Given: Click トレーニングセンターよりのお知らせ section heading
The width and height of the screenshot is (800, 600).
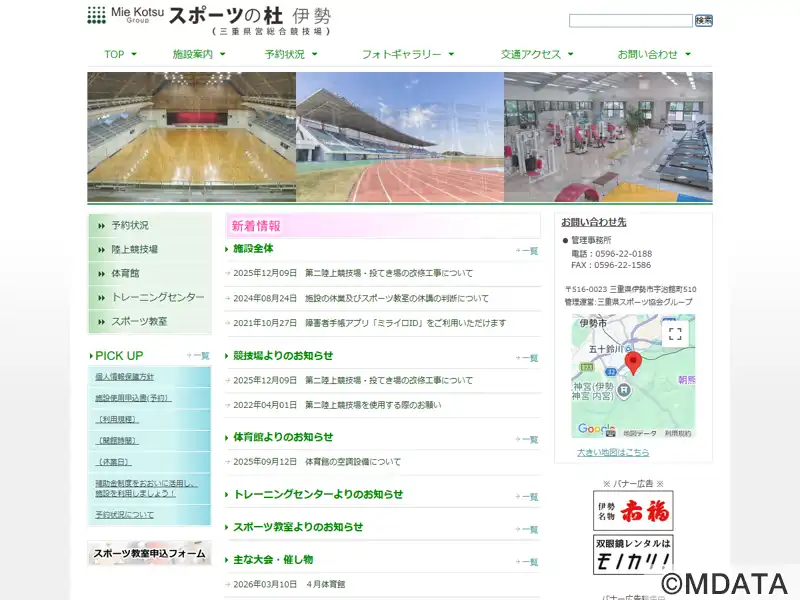Looking at the screenshot, I should [x=318, y=494].
